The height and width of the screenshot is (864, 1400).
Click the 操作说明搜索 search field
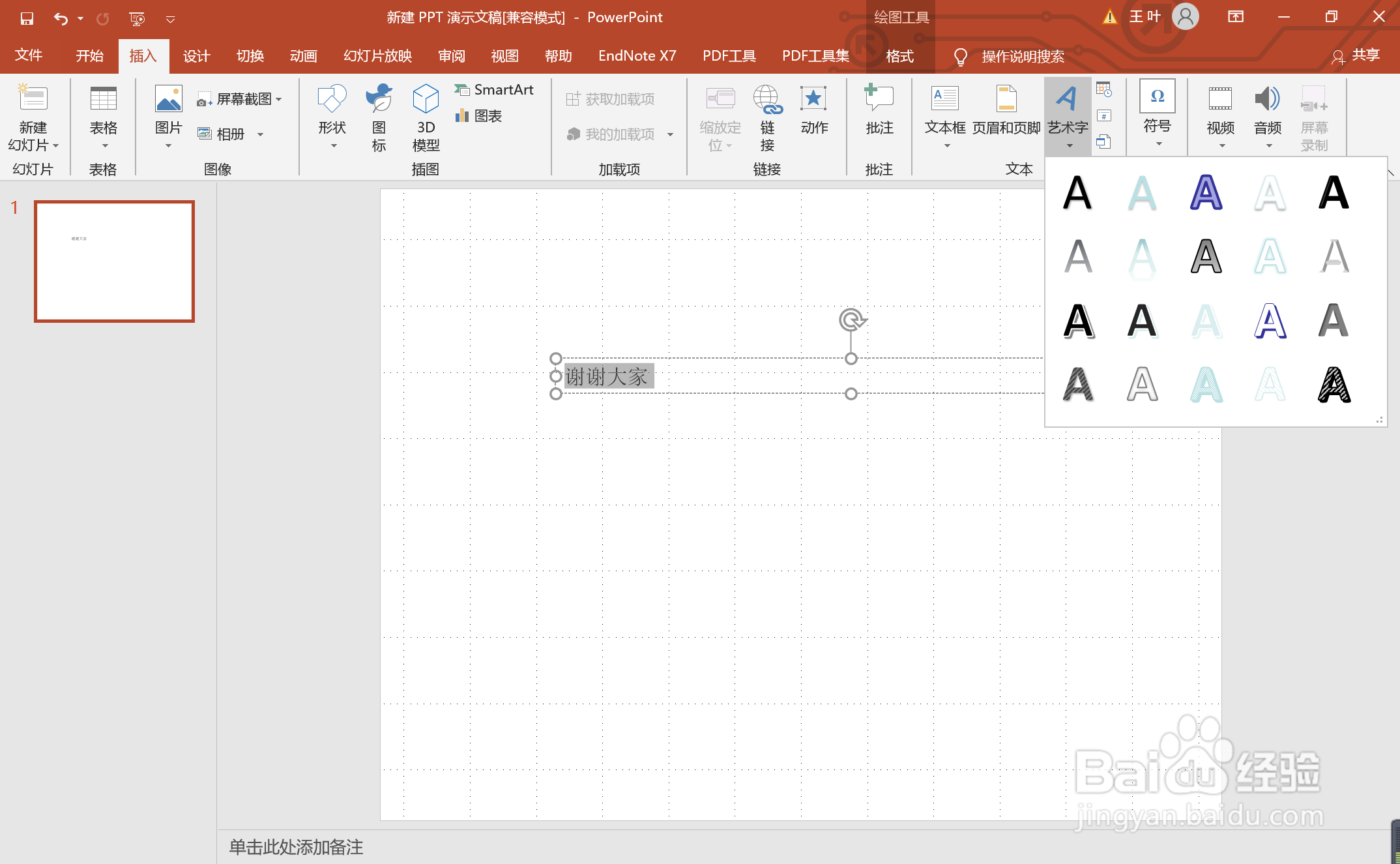click(x=1022, y=57)
